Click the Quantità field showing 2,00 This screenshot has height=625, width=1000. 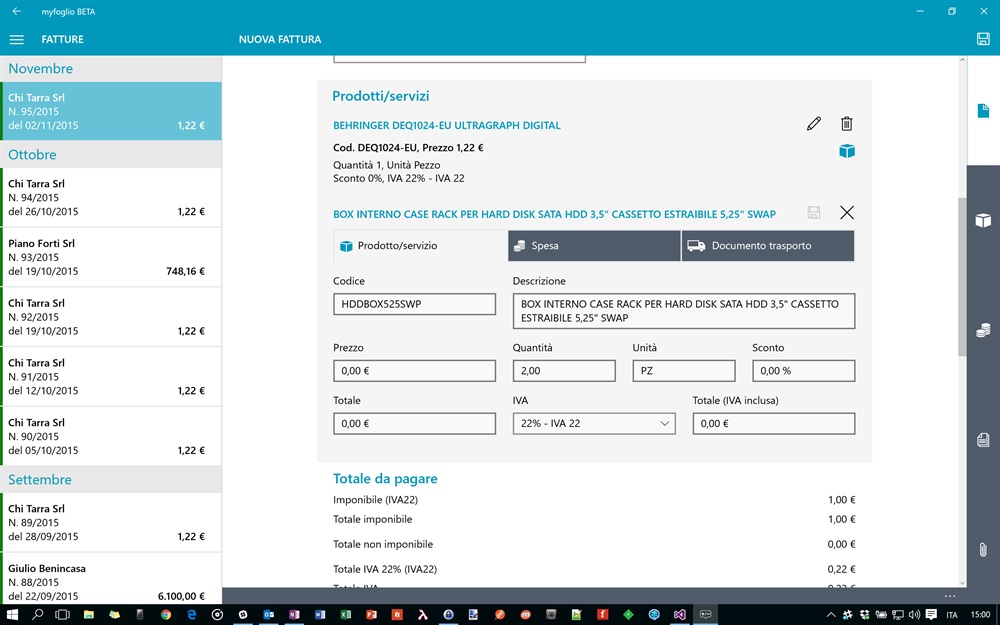(564, 371)
